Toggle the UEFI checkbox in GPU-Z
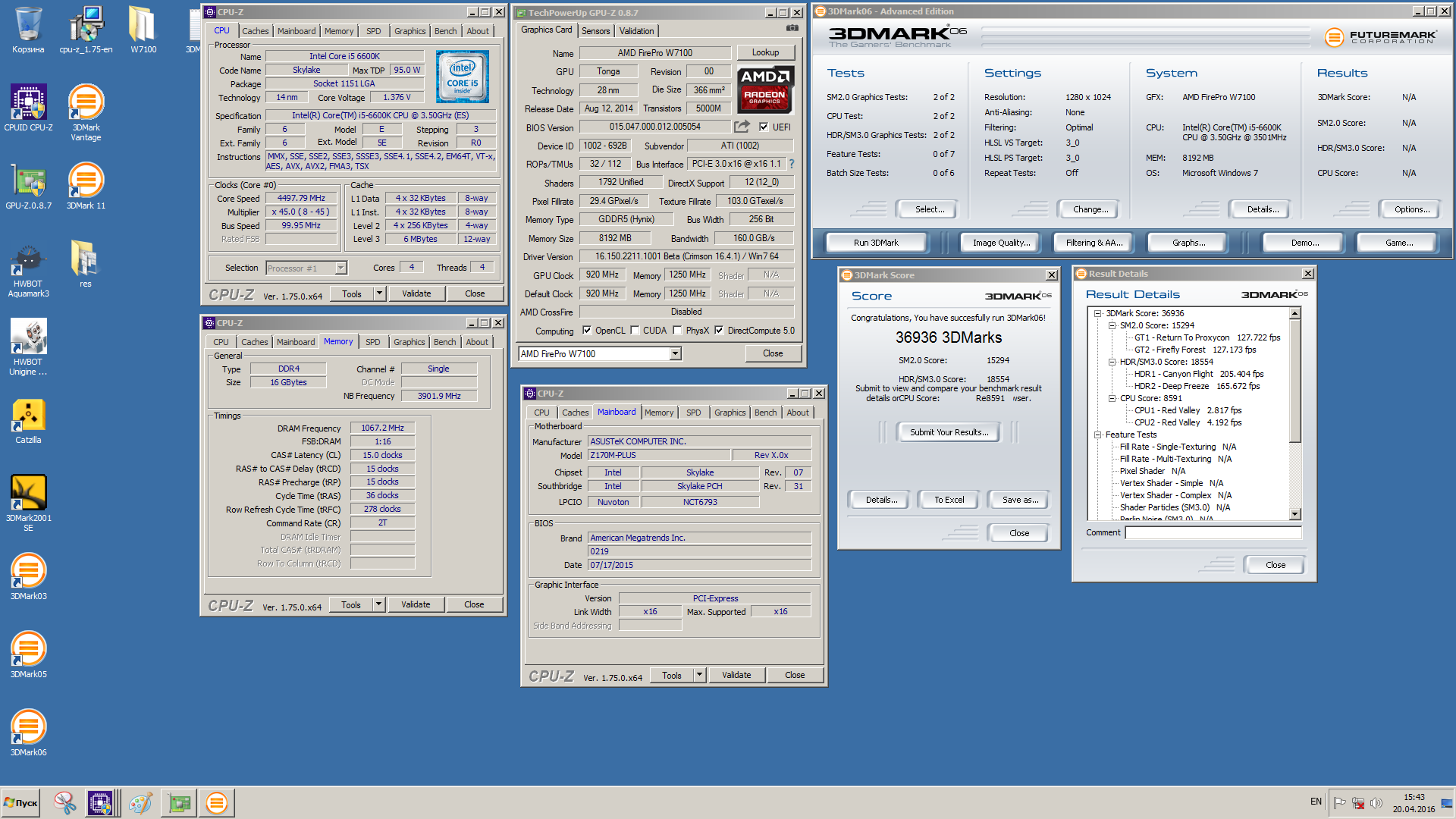This screenshot has width=1456, height=819. pyautogui.click(x=764, y=127)
